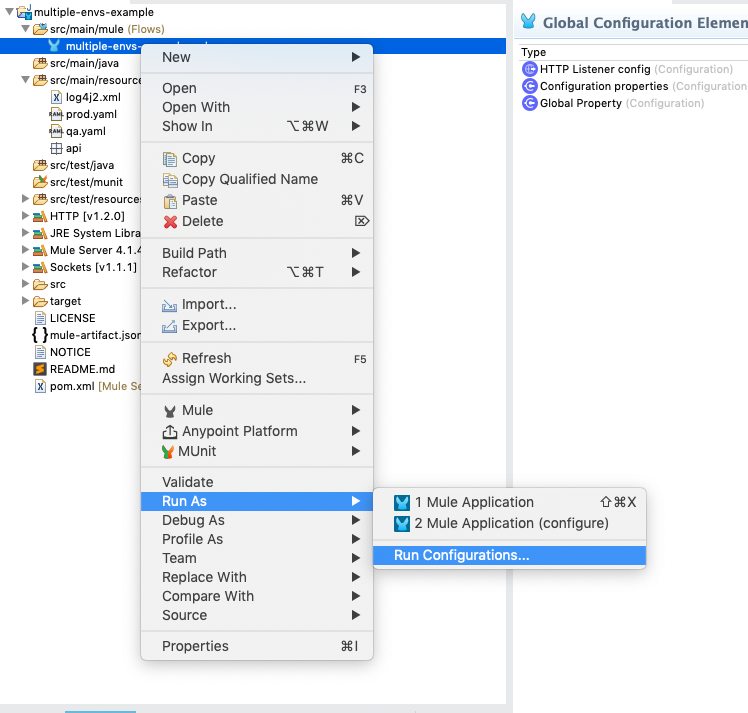This screenshot has width=748, height=713.
Task: Click the log4j2.xml file icon
Action: (x=57, y=97)
